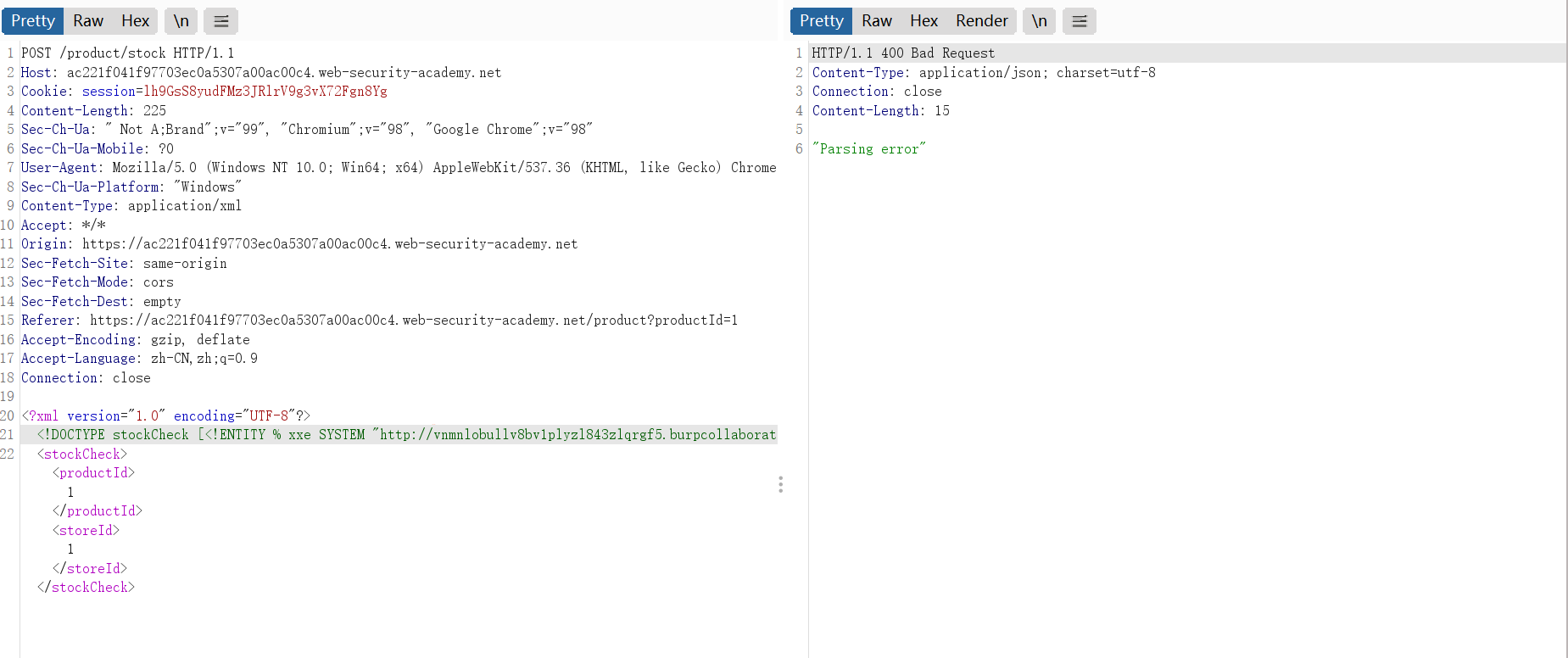Image resolution: width=1568 pixels, height=658 pixels.
Task: Click the panel divider three-dot handle
Action: (x=780, y=484)
